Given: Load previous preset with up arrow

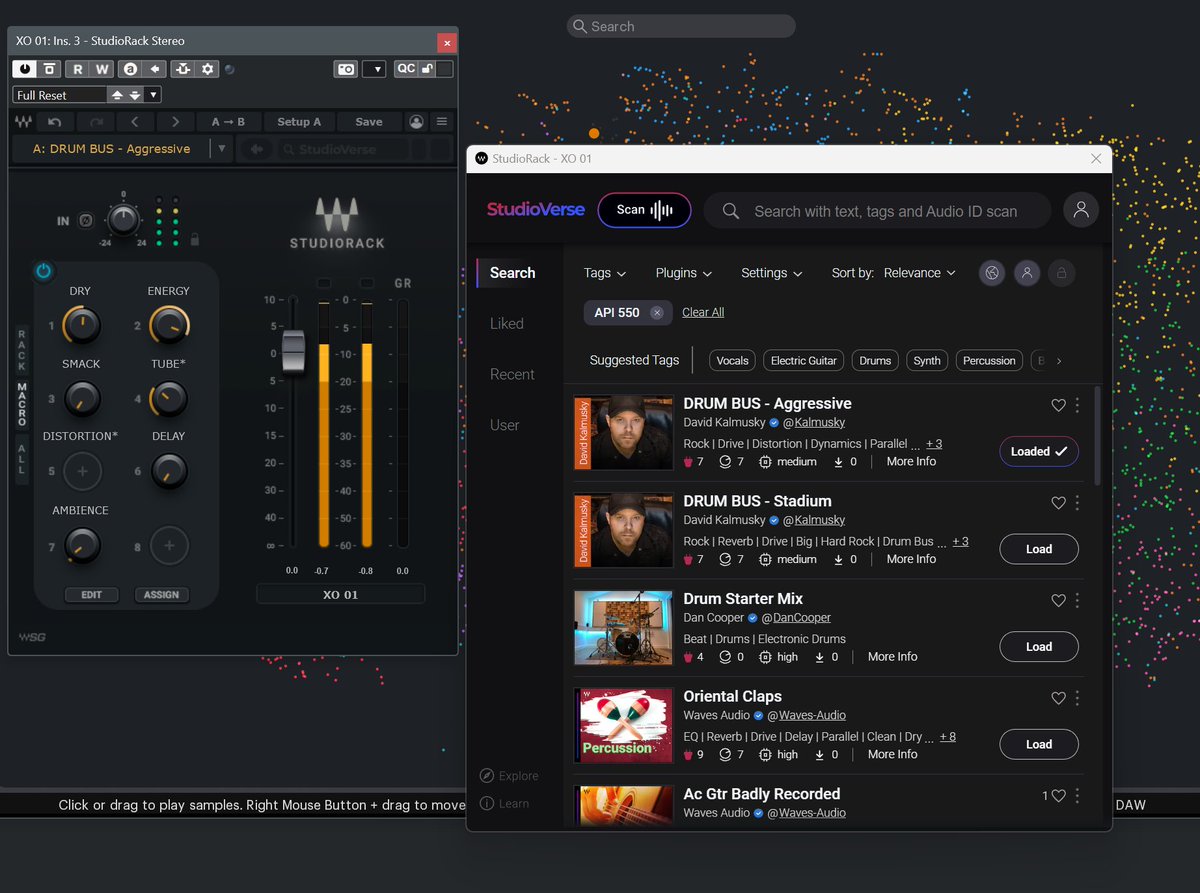Looking at the screenshot, I should [116, 95].
